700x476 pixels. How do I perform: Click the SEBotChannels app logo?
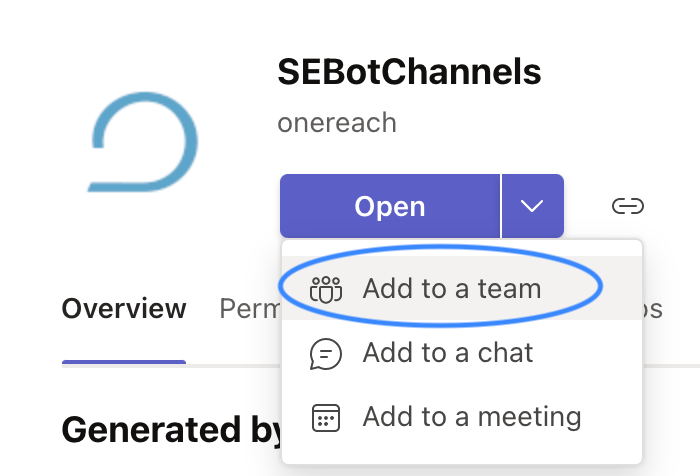(x=142, y=142)
